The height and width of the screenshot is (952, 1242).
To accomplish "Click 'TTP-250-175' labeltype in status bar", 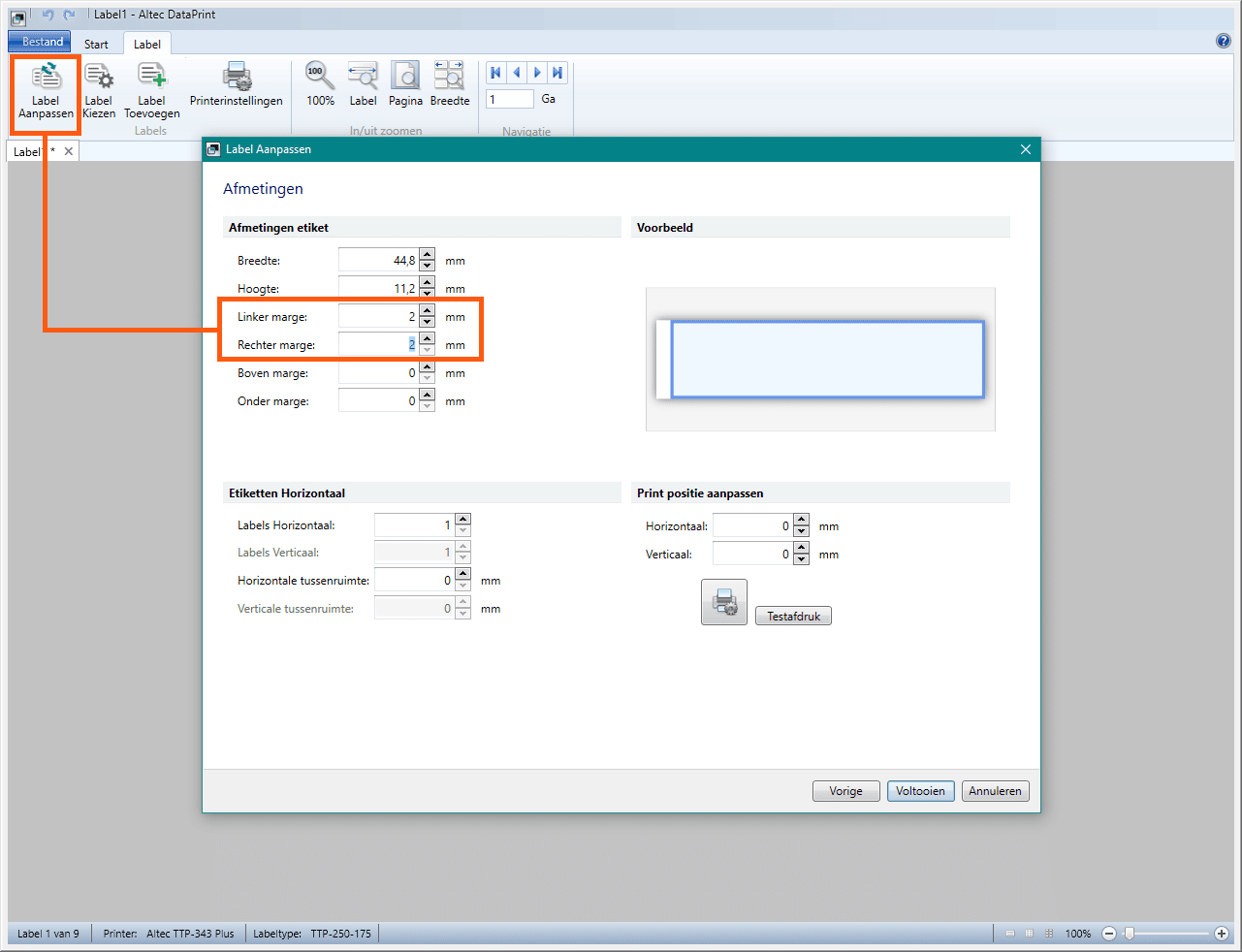I will (x=340, y=934).
